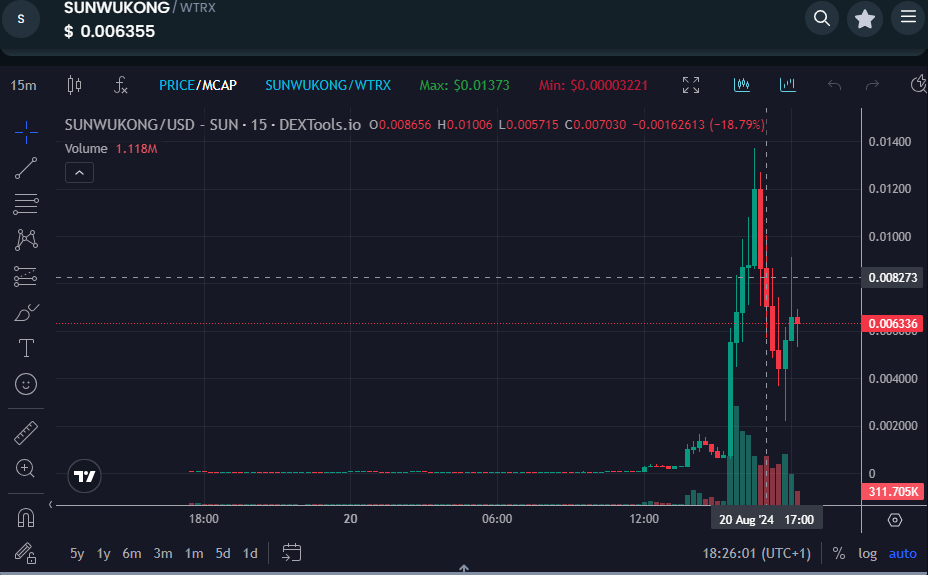The height and width of the screenshot is (575, 928).
Task: Open the 15m interval selector
Action: point(23,86)
